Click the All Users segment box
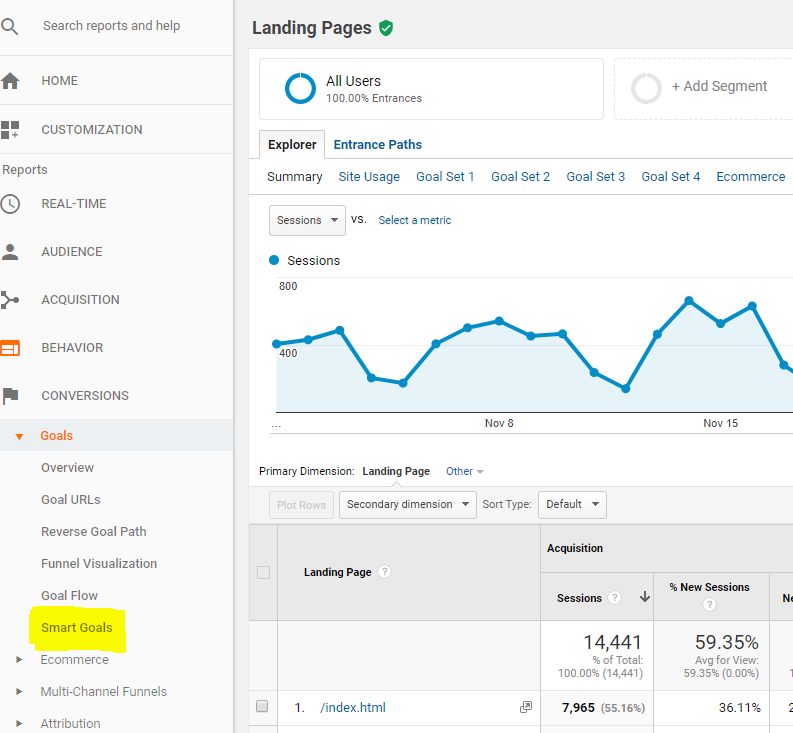Viewport: 793px width, 733px height. click(431, 89)
